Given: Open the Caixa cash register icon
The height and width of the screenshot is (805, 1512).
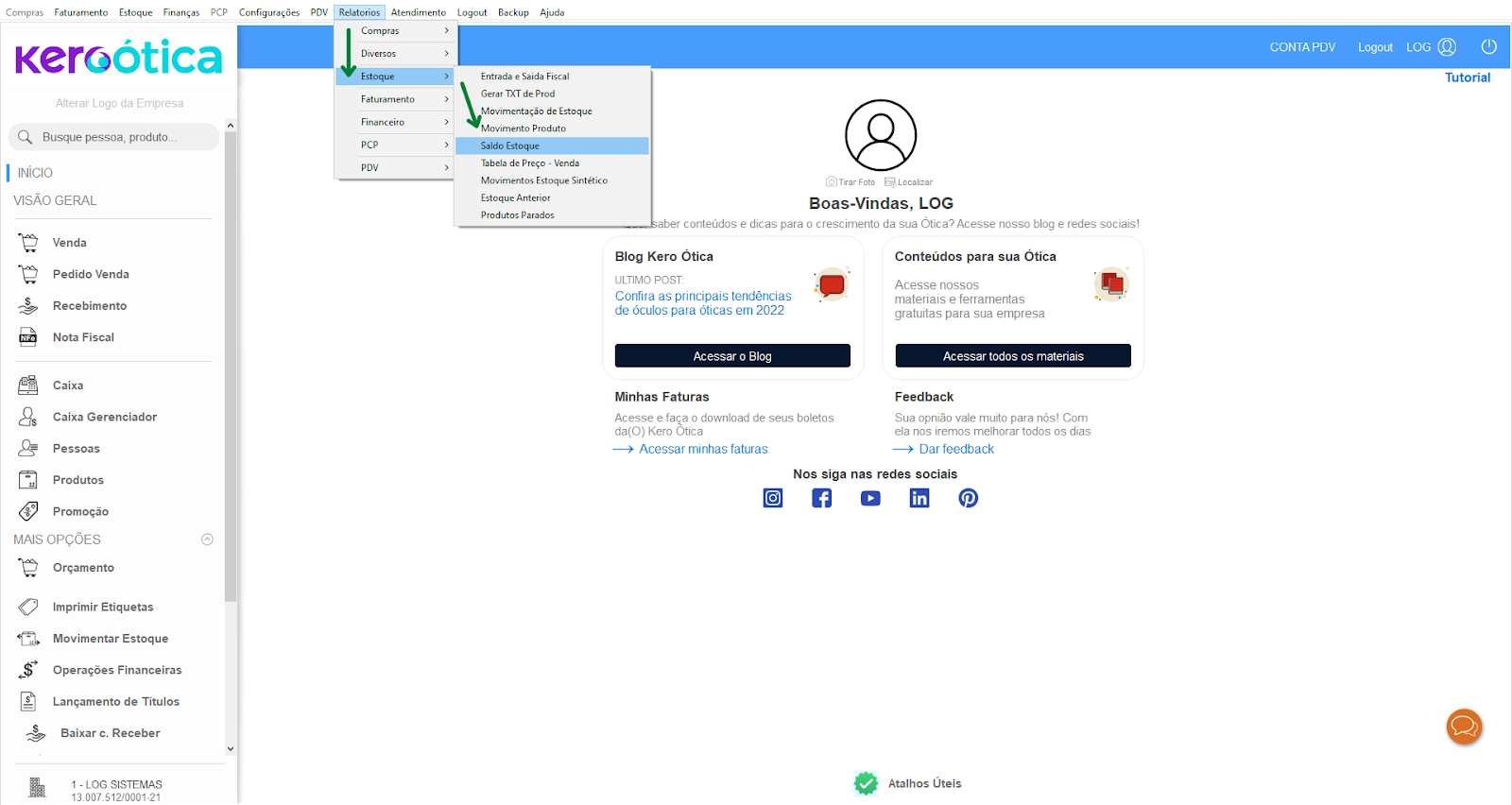Looking at the screenshot, I should pyautogui.click(x=28, y=385).
